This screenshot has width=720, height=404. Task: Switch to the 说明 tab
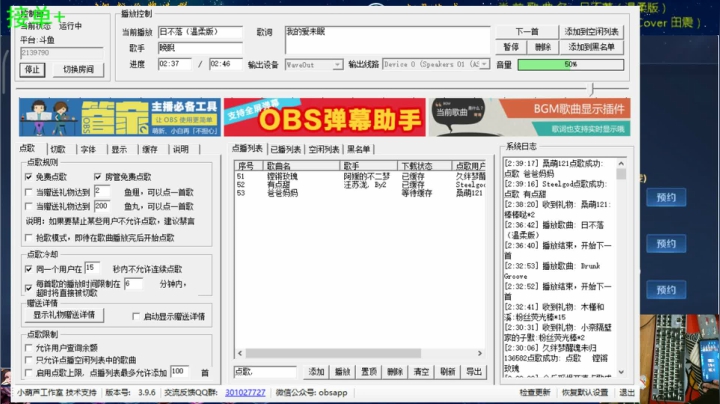point(181,149)
